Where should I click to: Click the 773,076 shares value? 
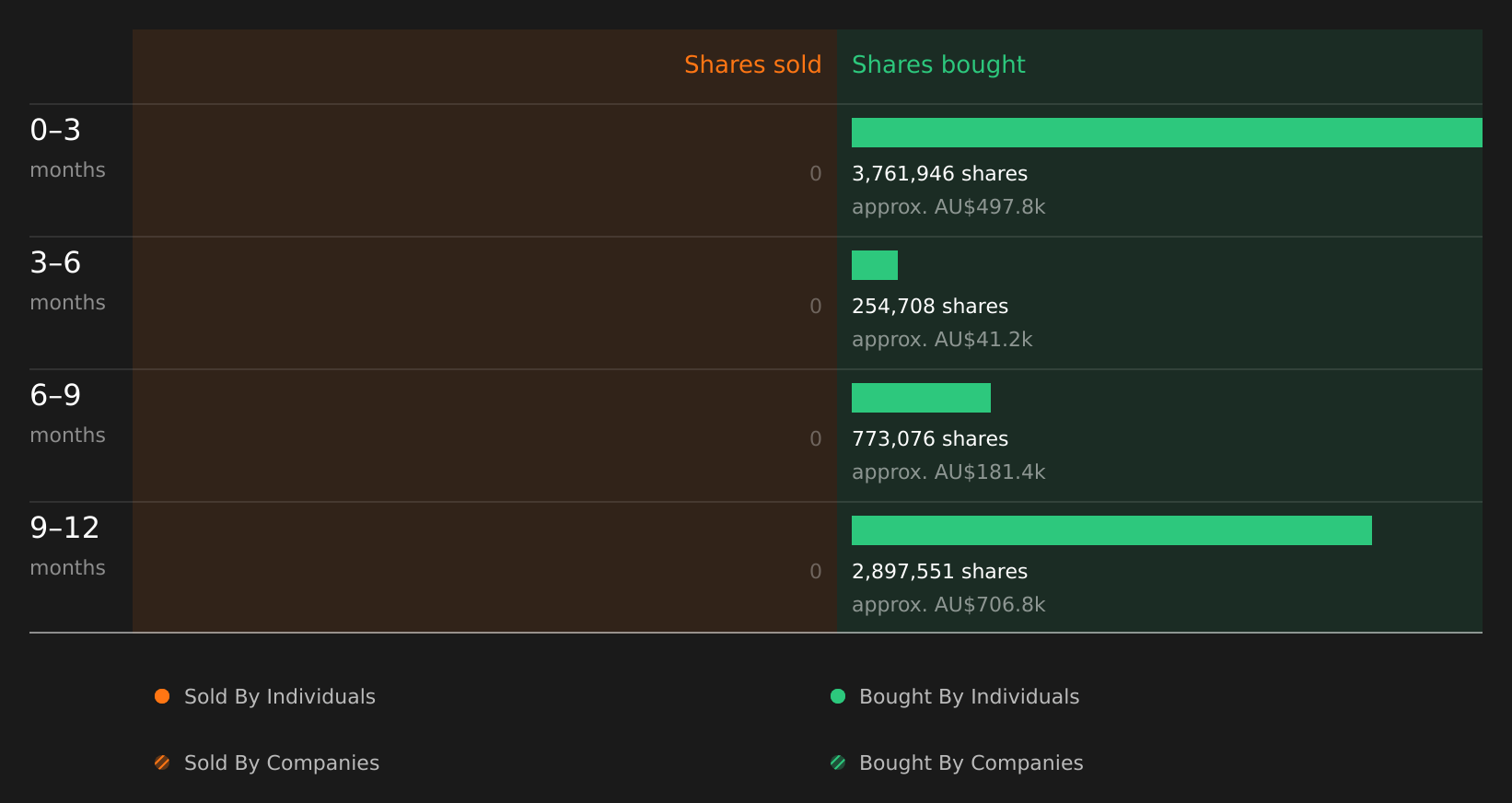tap(930, 438)
